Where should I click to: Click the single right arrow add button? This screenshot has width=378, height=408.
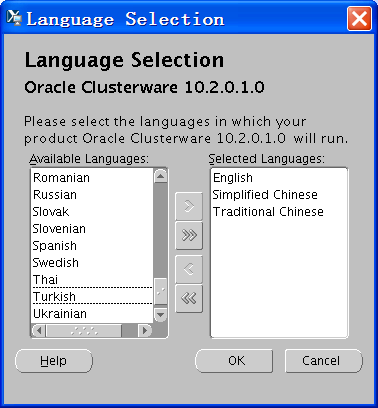189,206
